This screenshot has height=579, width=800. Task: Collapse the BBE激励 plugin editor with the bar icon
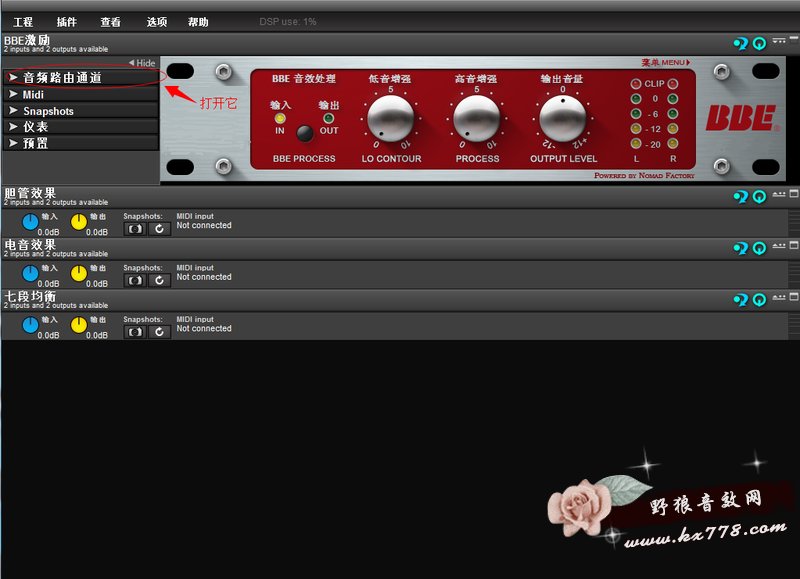(x=794, y=38)
